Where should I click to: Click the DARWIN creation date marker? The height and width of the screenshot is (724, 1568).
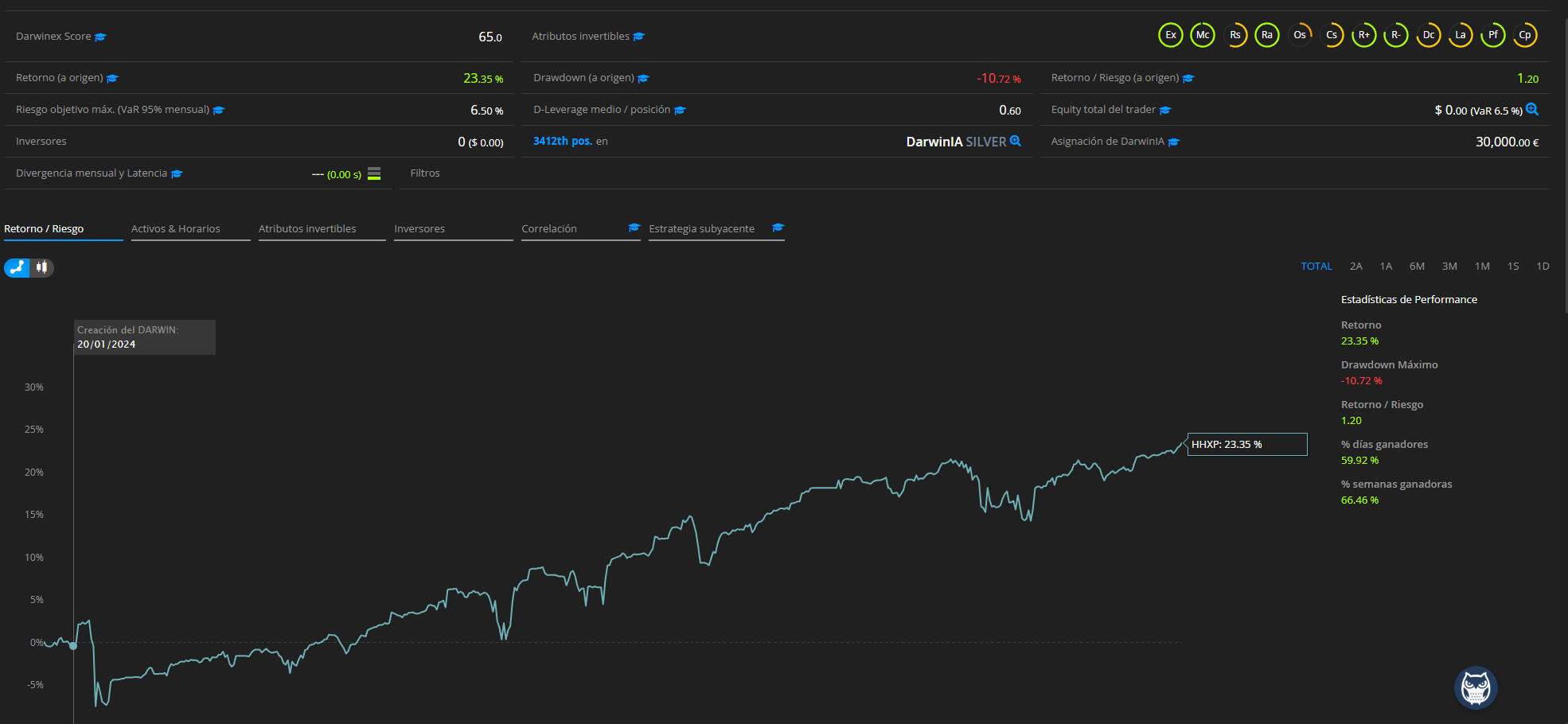coord(73,645)
